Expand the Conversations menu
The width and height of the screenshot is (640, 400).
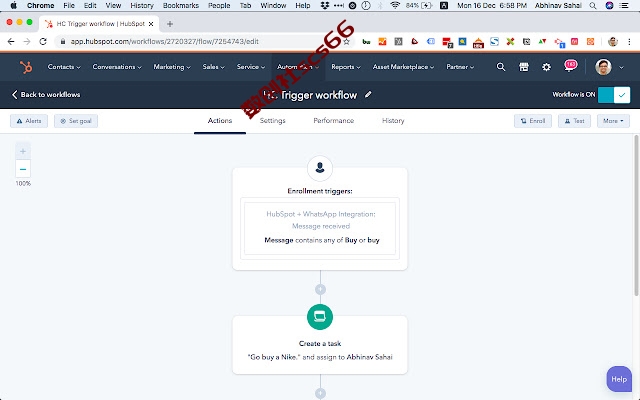click(117, 67)
